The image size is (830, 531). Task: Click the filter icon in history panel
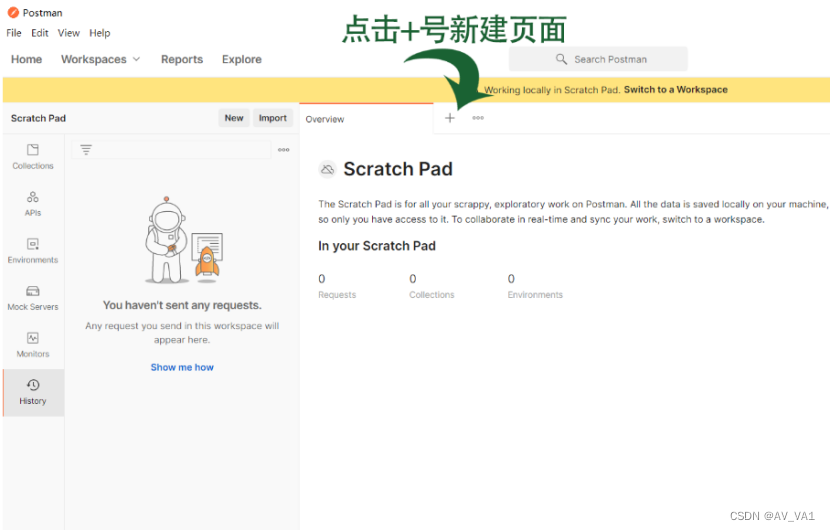(86, 150)
